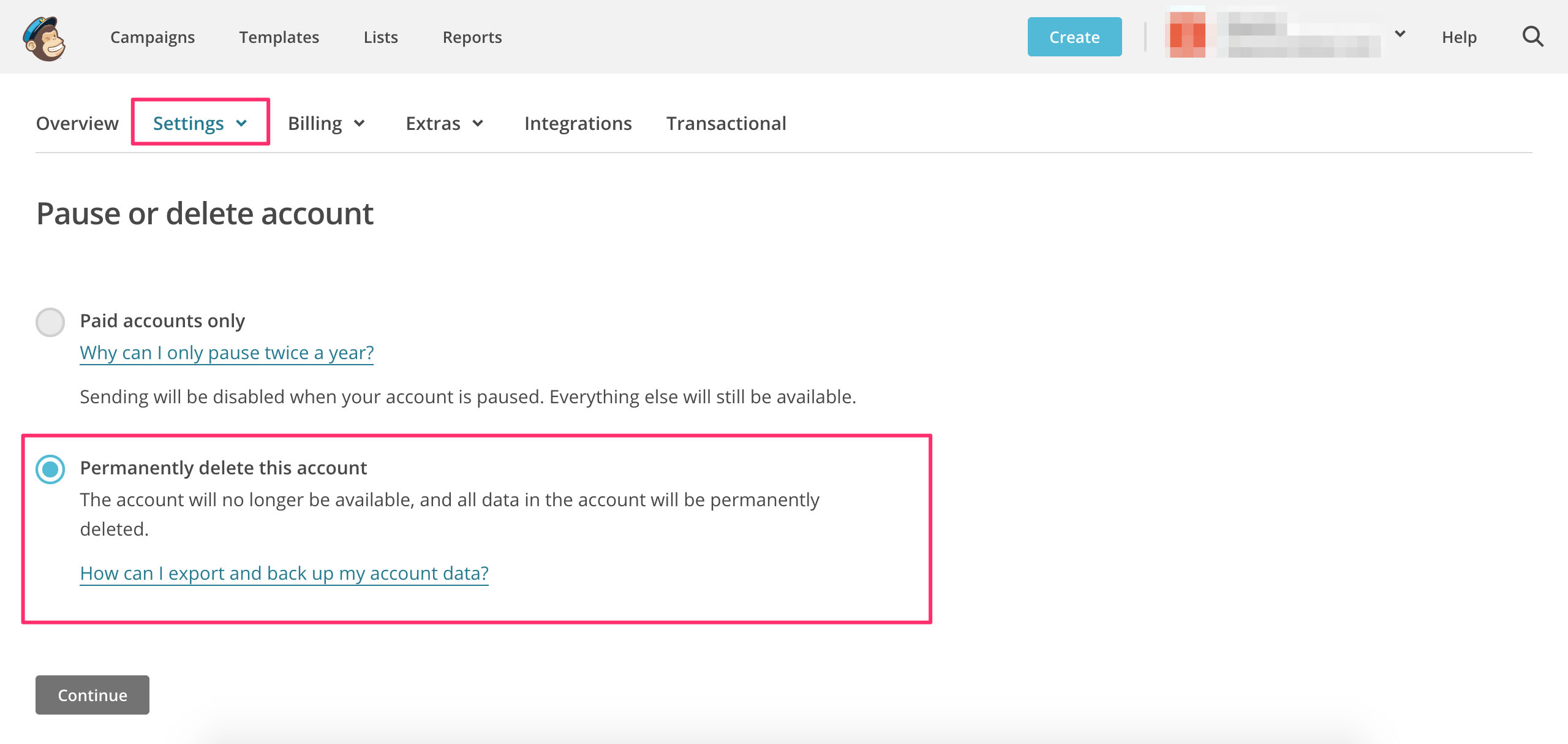Switch to the Overview tab
The width and height of the screenshot is (1568, 744).
click(77, 123)
